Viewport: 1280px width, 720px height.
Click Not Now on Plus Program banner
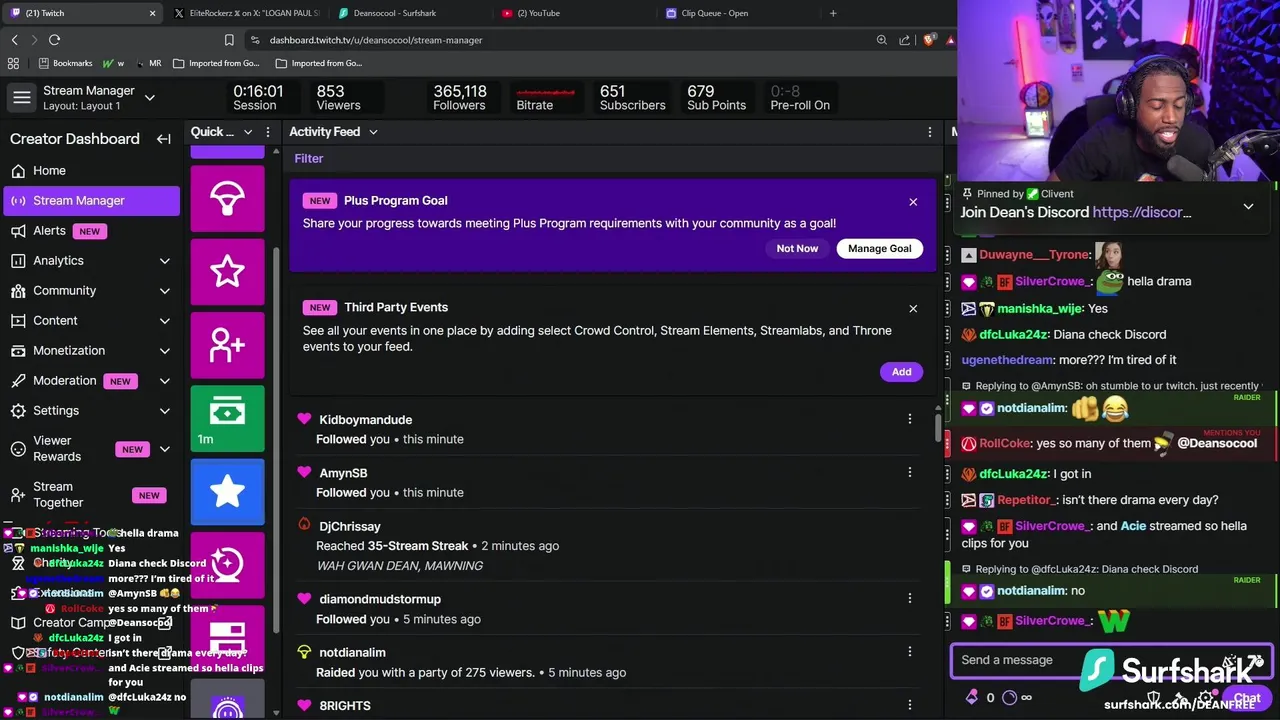coord(797,248)
